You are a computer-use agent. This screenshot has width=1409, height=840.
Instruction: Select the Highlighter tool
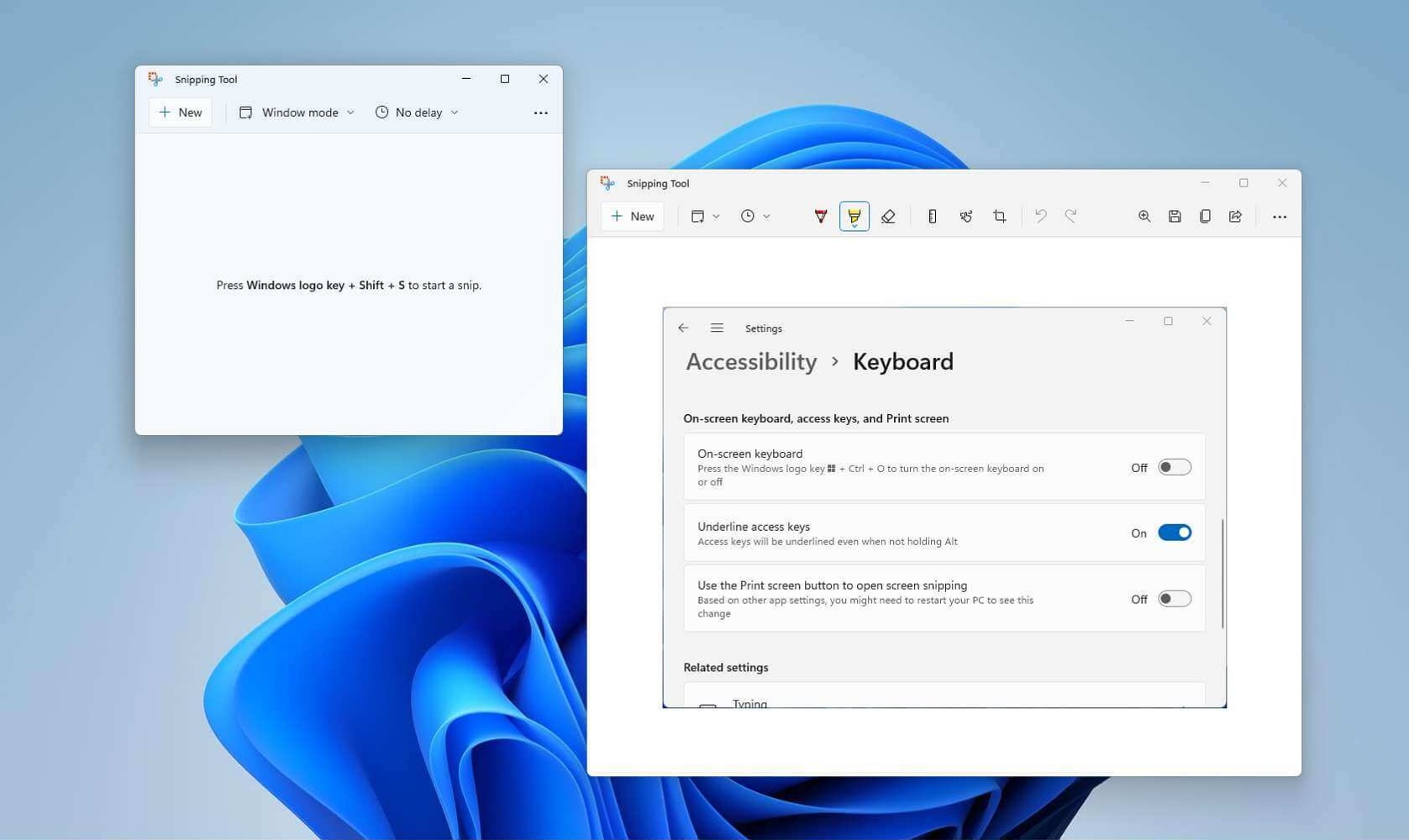click(854, 217)
